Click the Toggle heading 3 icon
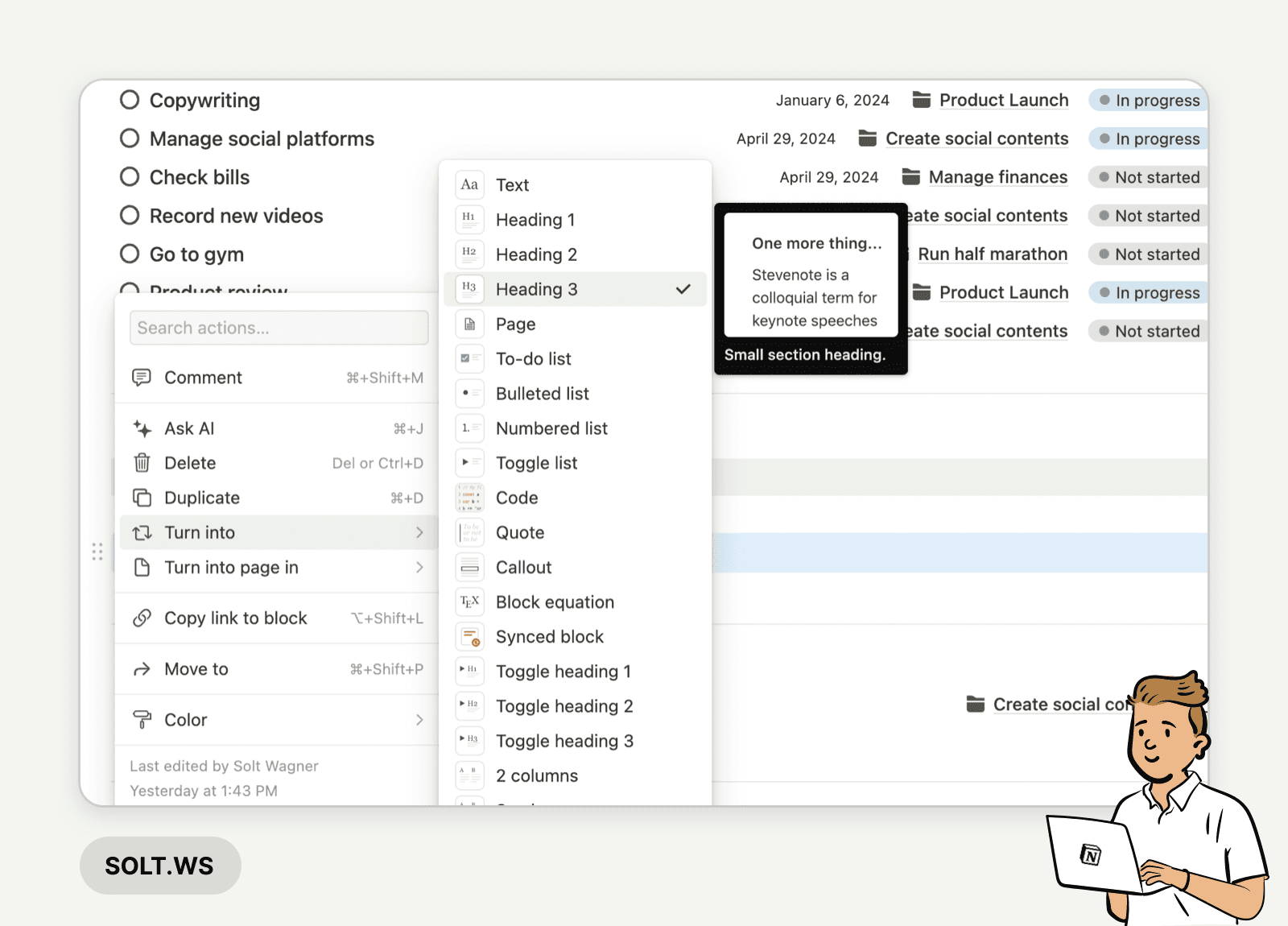Image resolution: width=1288 pixels, height=926 pixels. pos(469,740)
